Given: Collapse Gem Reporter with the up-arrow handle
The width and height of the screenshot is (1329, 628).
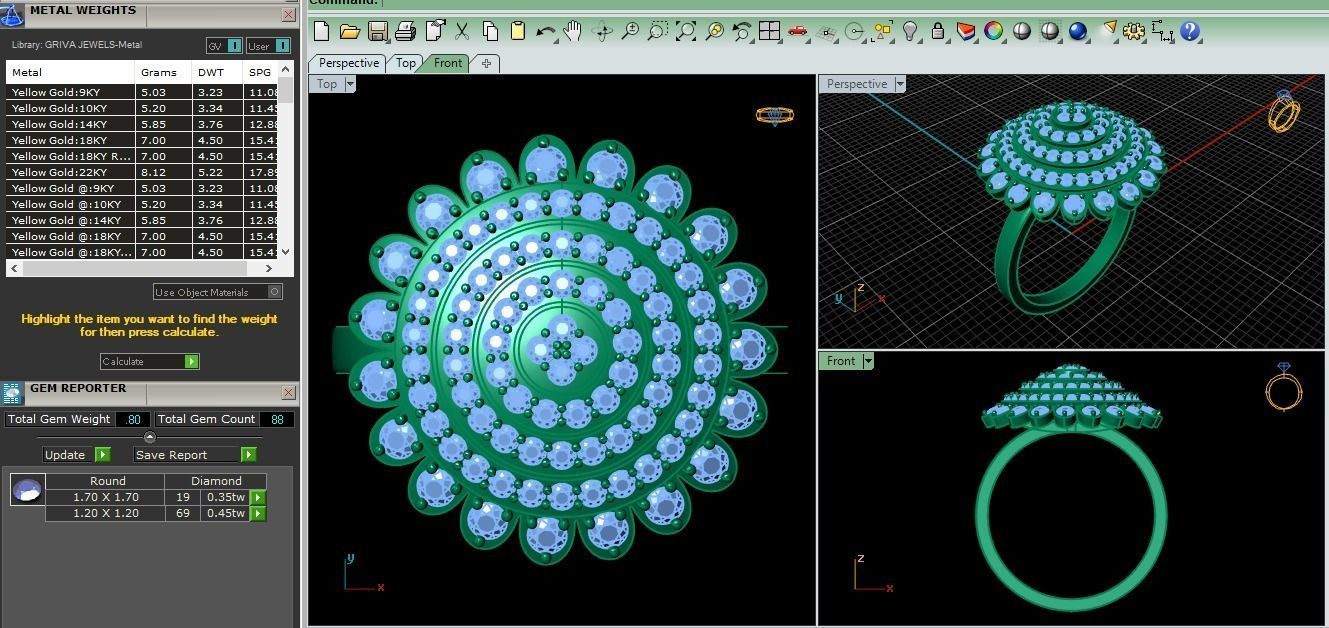Looking at the screenshot, I should click(x=150, y=437).
